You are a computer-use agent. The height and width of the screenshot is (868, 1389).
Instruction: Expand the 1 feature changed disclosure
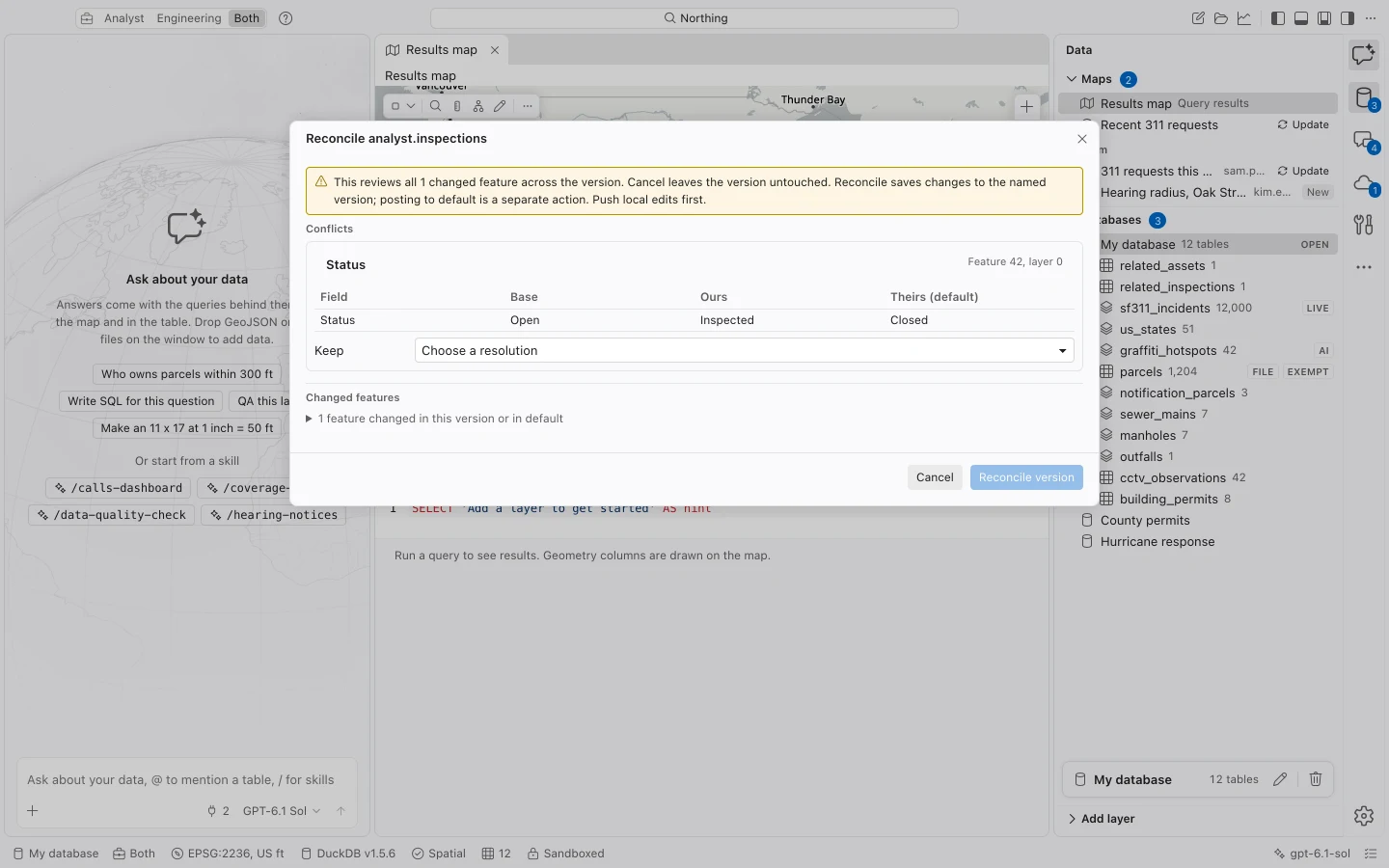pyautogui.click(x=434, y=419)
